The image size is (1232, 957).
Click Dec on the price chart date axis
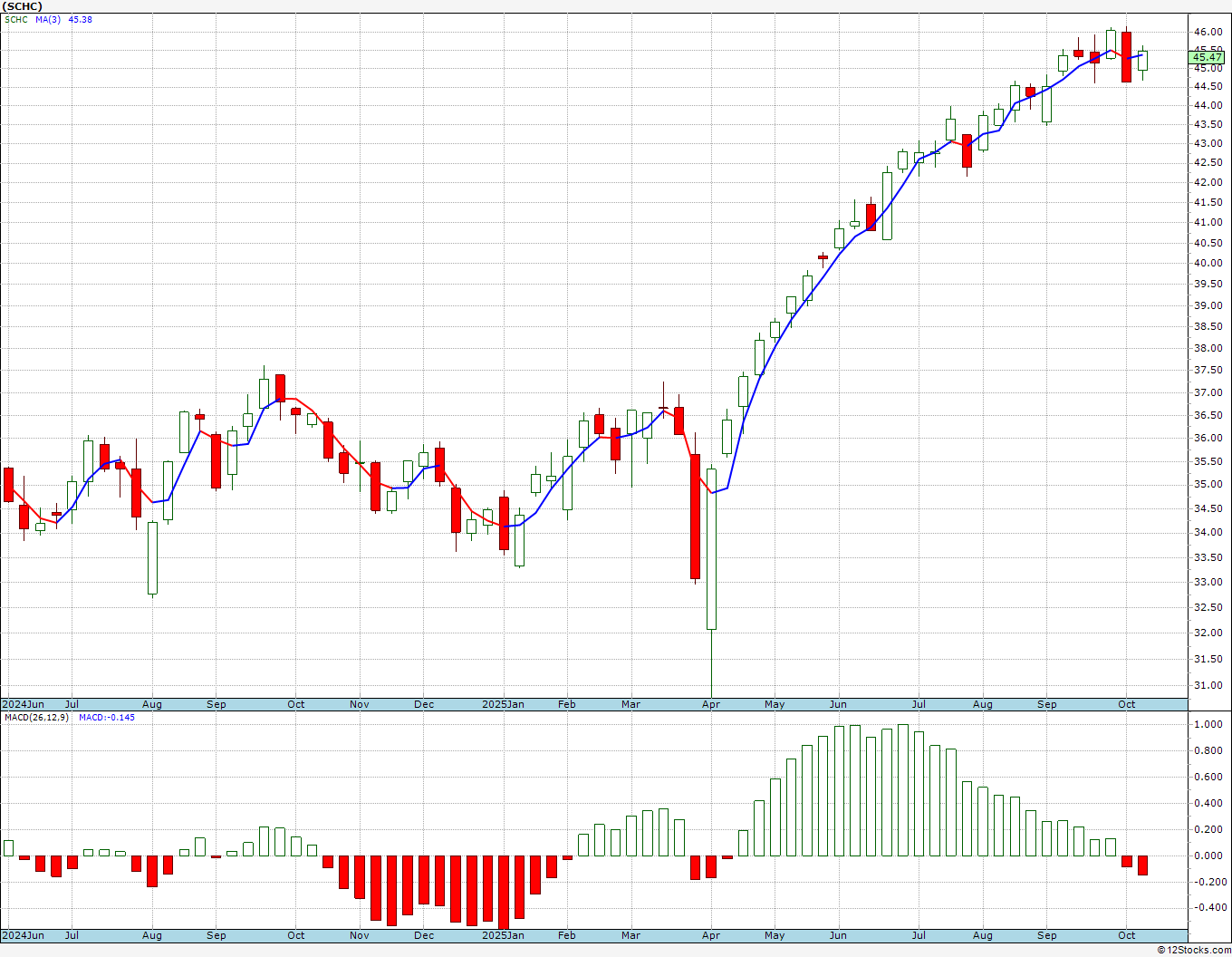point(424,704)
